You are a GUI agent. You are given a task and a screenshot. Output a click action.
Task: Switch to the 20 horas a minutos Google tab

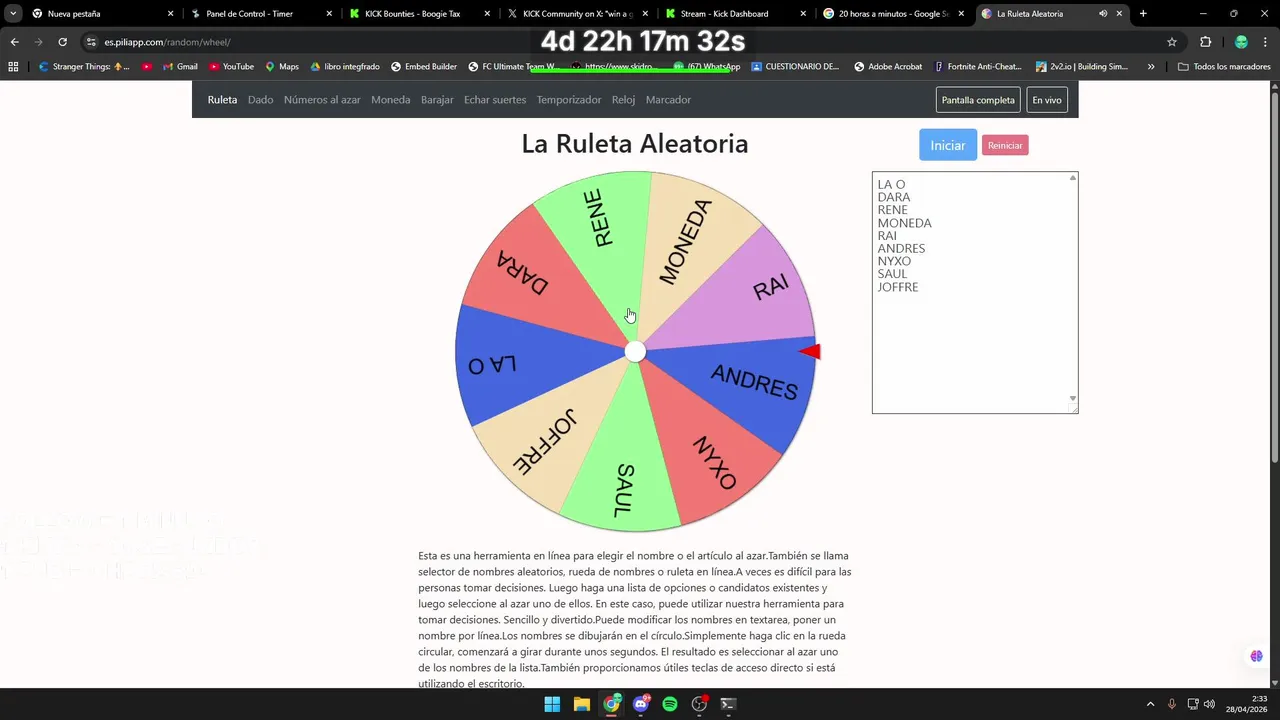(895, 14)
